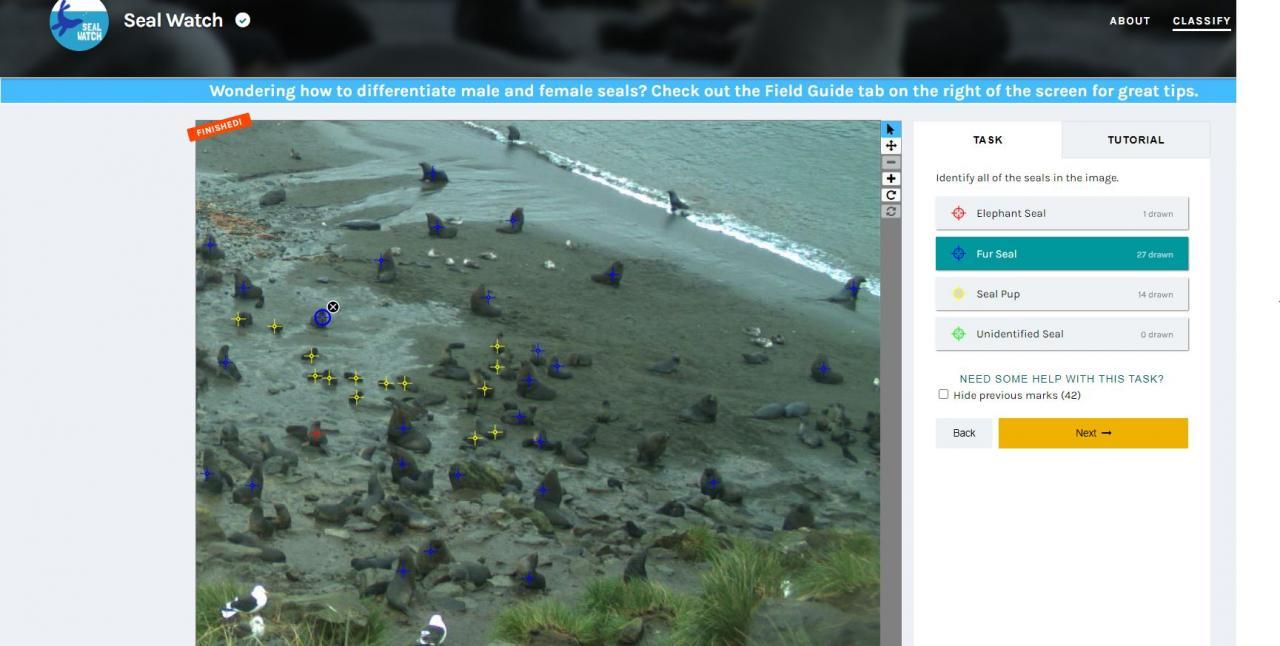
Task: Click the green Unidentified Seal crosshair icon
Action: pyautogui.click(x=958, y=334)
